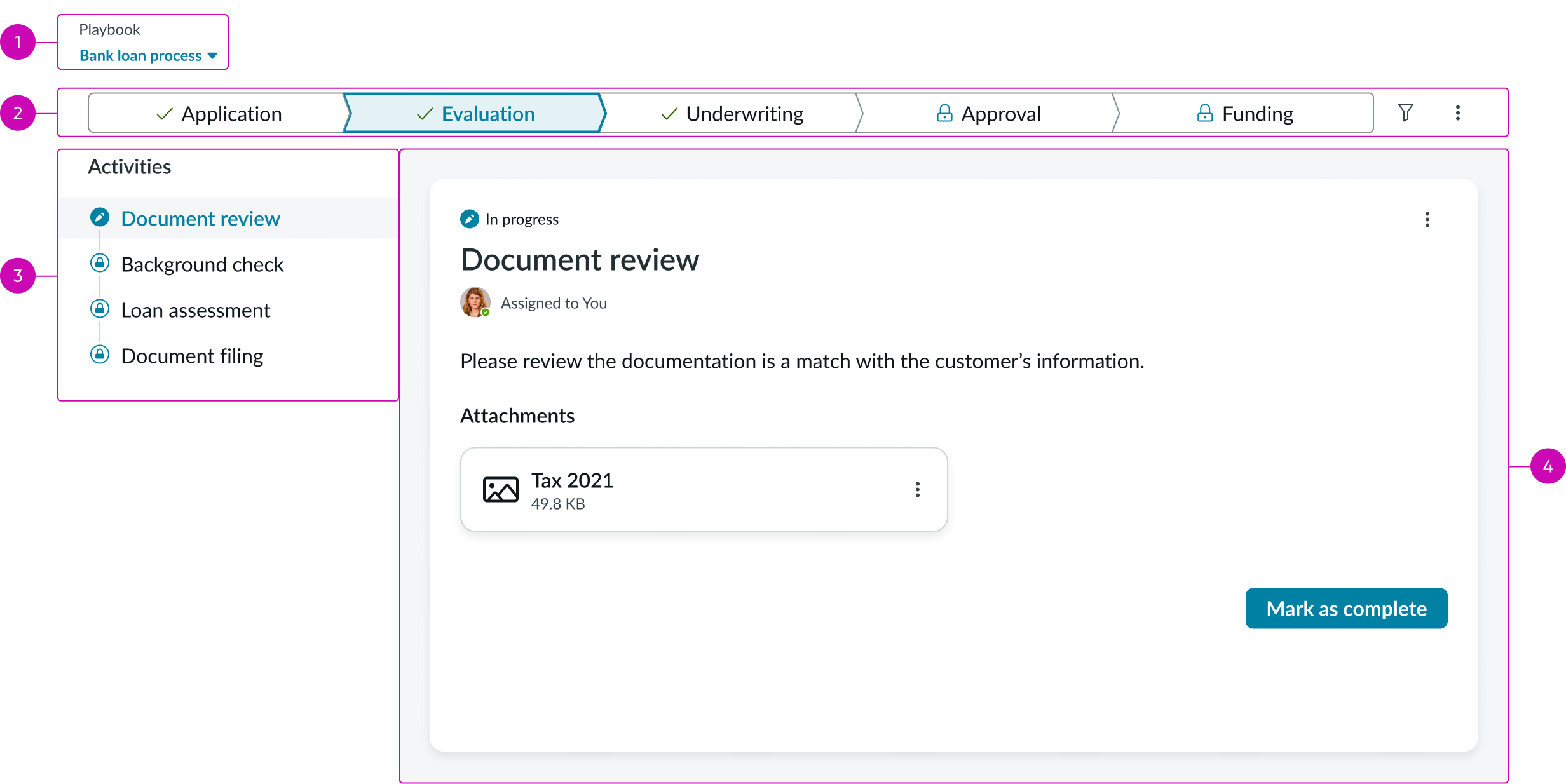
Task: Click lock icon beside Background check
Action: (x=100, y=263)
